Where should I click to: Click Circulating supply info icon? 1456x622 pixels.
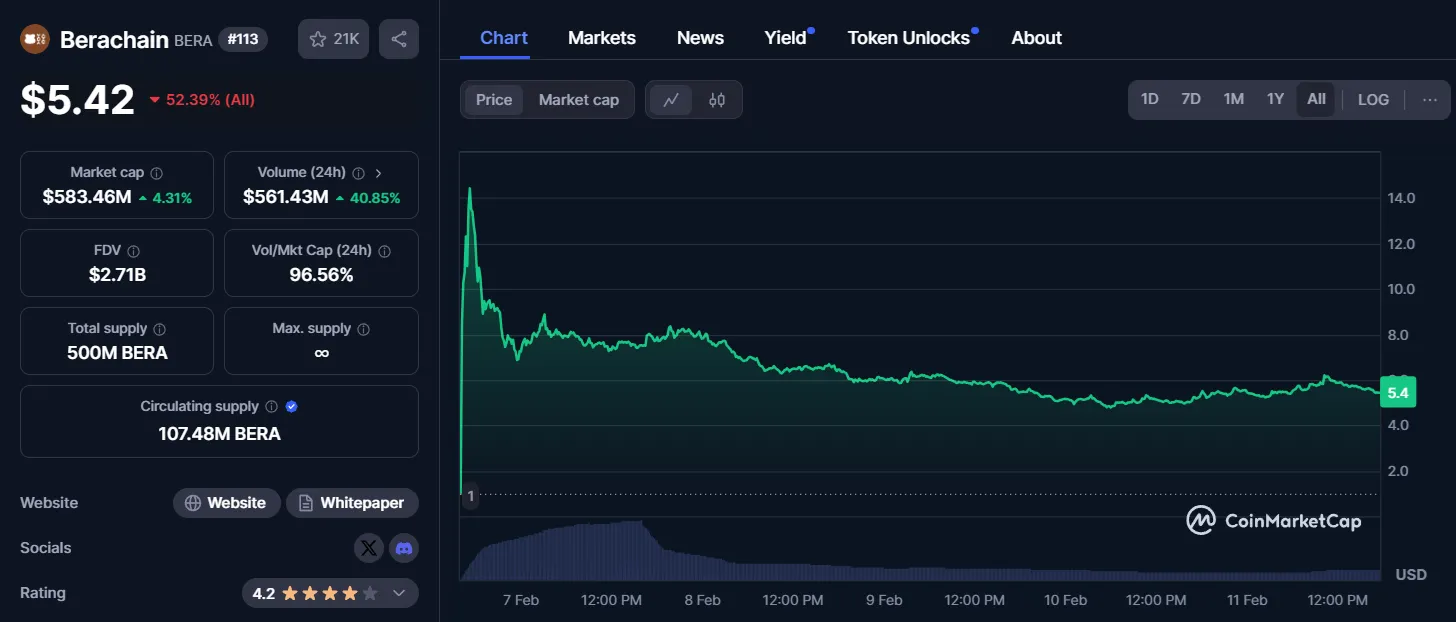(270, 407)
